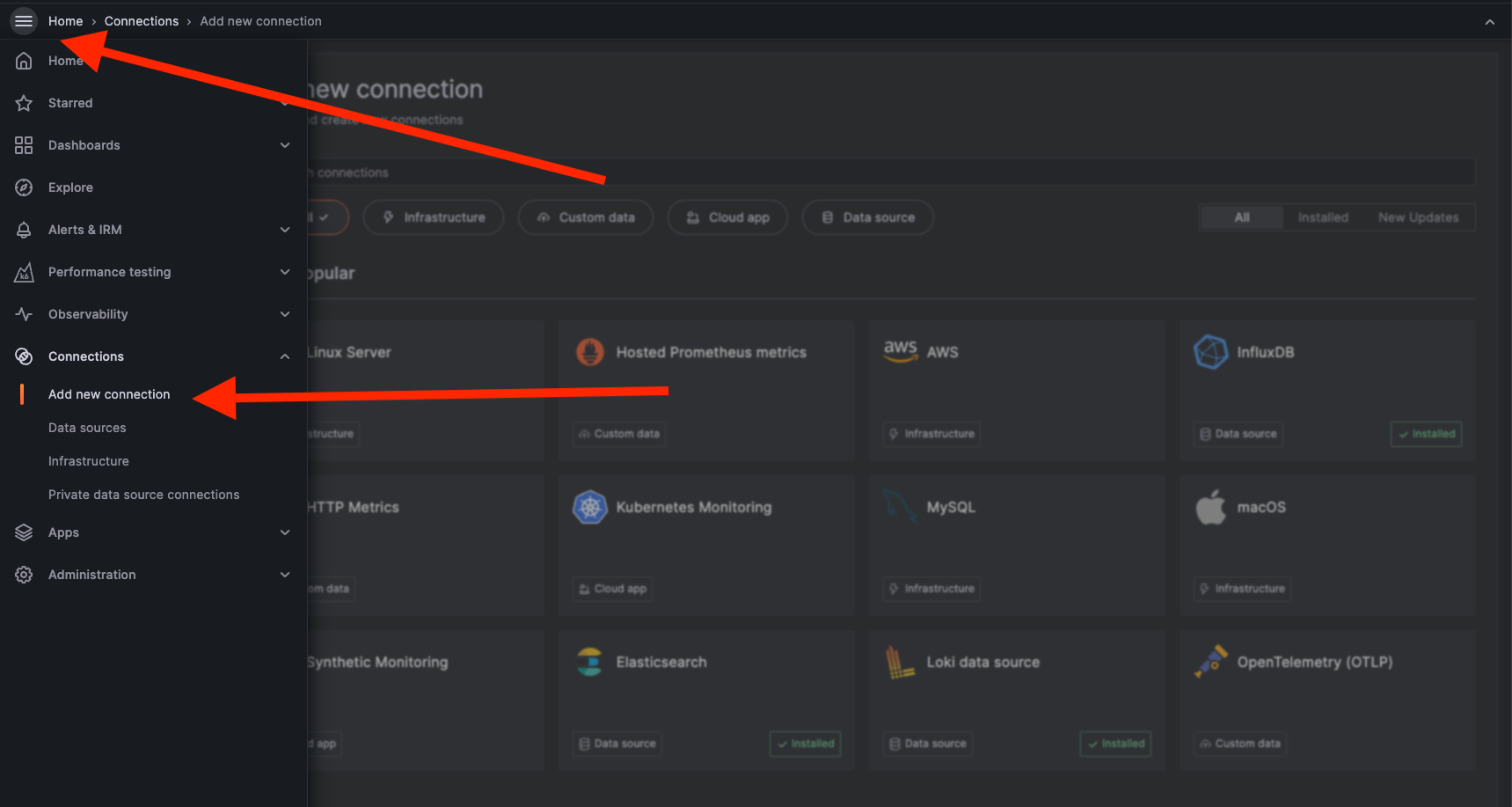Click the Connections icon in the sidebar
The image size is (1512, 807).
click(x=23, y=356)
